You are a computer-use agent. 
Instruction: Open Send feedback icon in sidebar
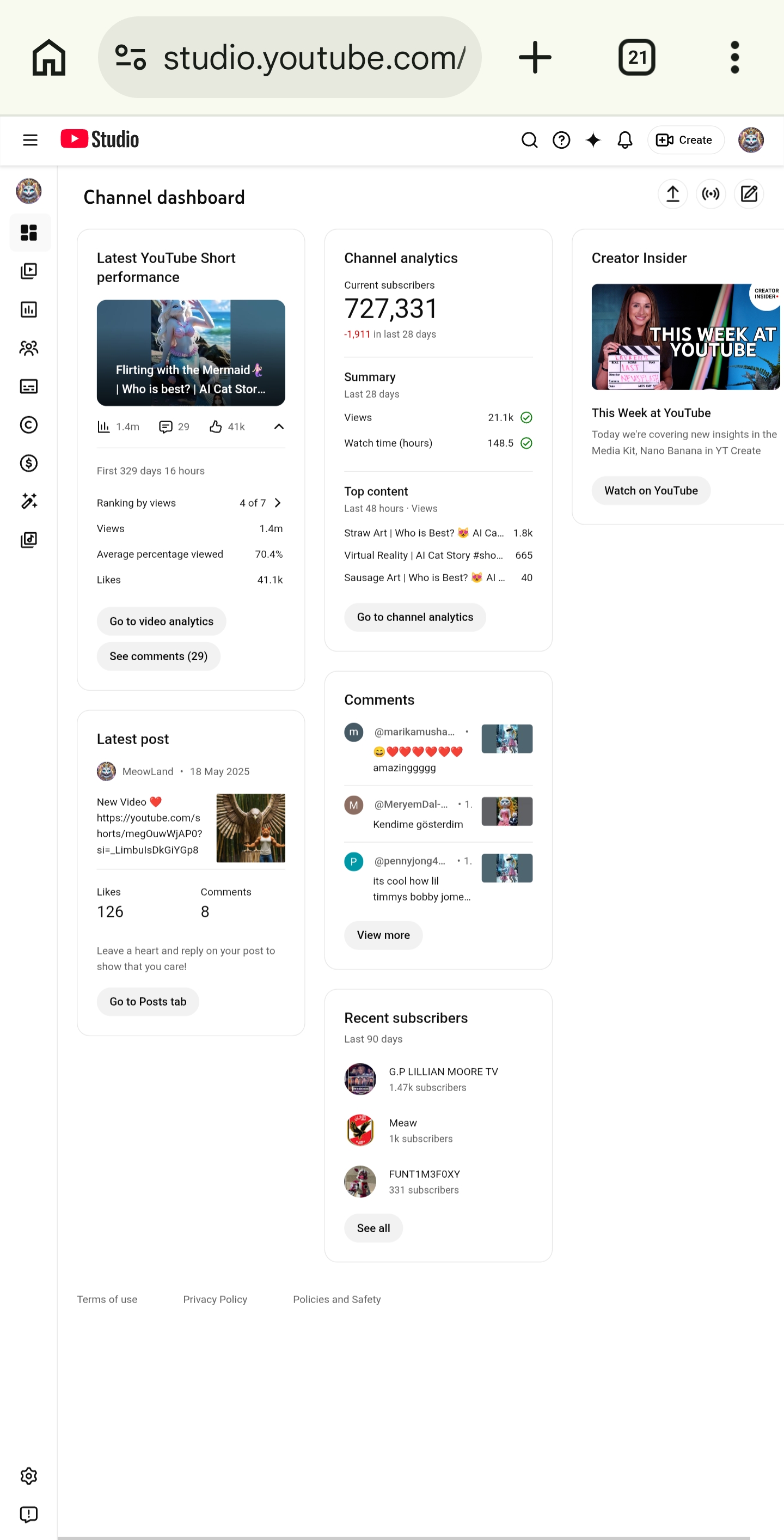(x=29, y=1514)
